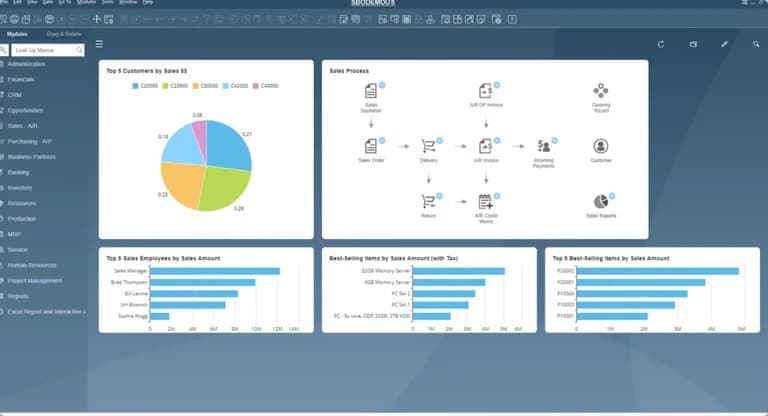The width and height of the screenshot is (768, 416).
Task: Click the dashboard search magnifier icon
Action: tap(756, 44)
